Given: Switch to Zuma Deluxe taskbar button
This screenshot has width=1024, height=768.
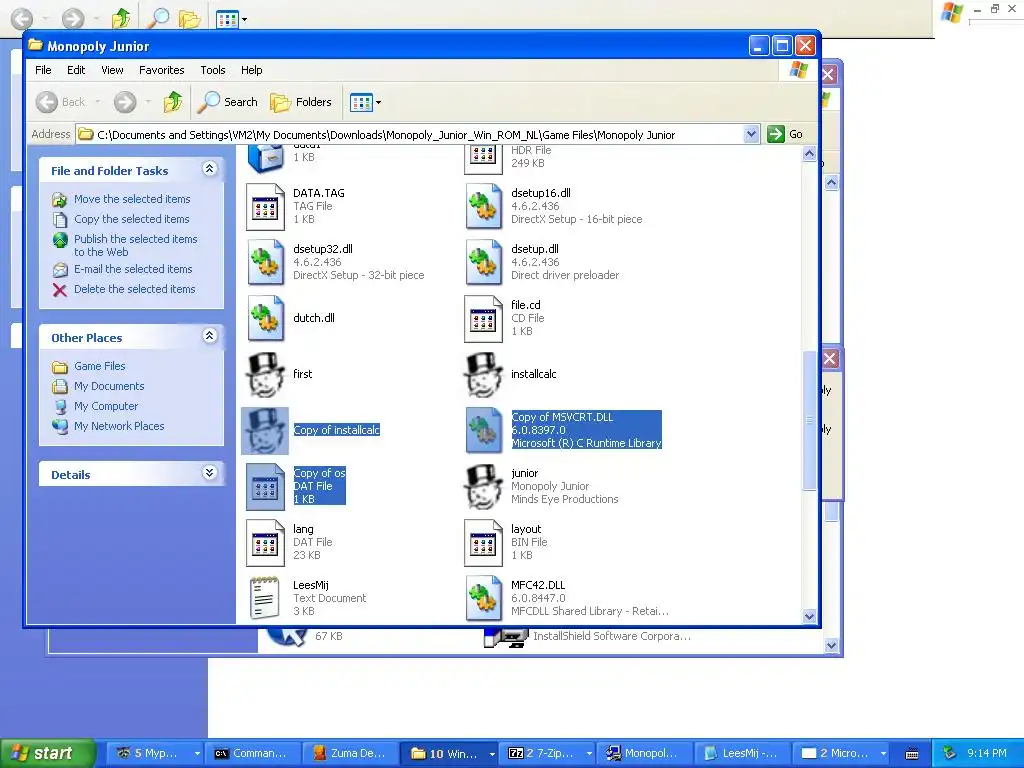Looking at the screenshot, I should 350,753.
